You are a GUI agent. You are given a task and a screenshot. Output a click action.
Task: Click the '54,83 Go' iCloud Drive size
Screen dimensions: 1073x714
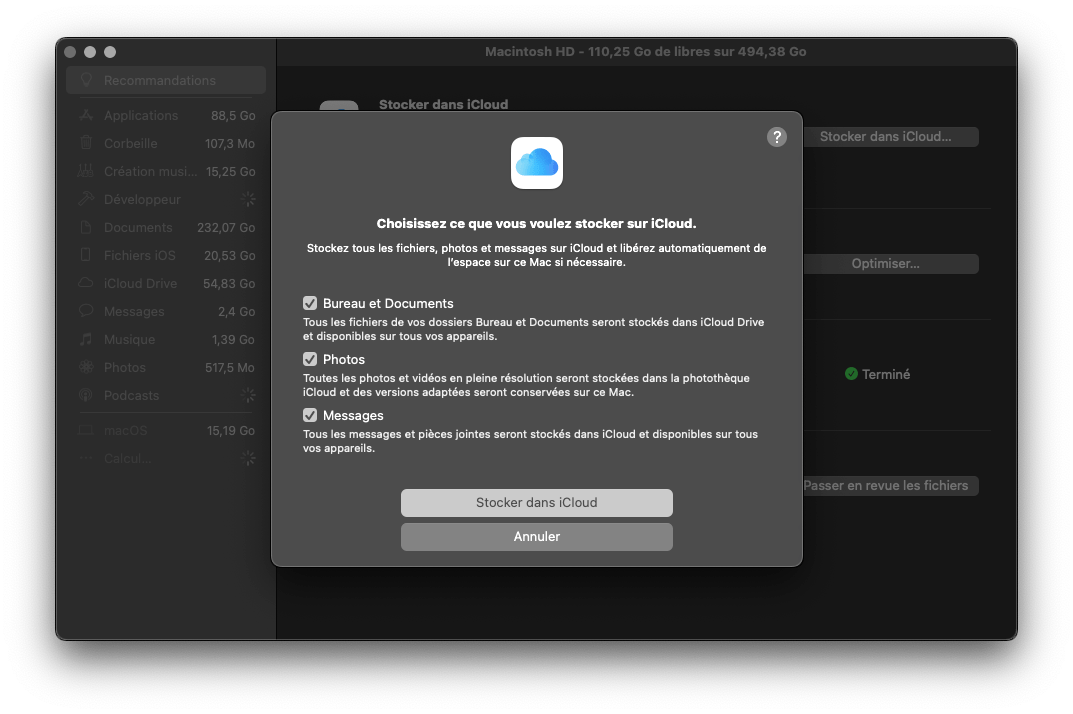pos(229,283)
